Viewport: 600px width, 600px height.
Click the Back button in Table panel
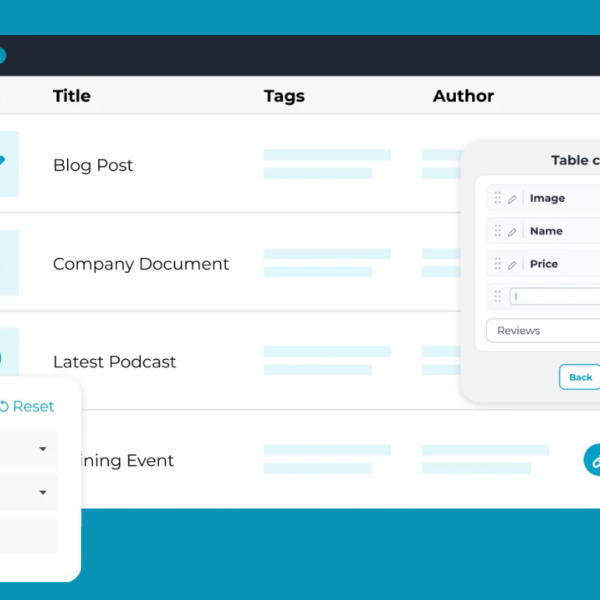(579, 377)
